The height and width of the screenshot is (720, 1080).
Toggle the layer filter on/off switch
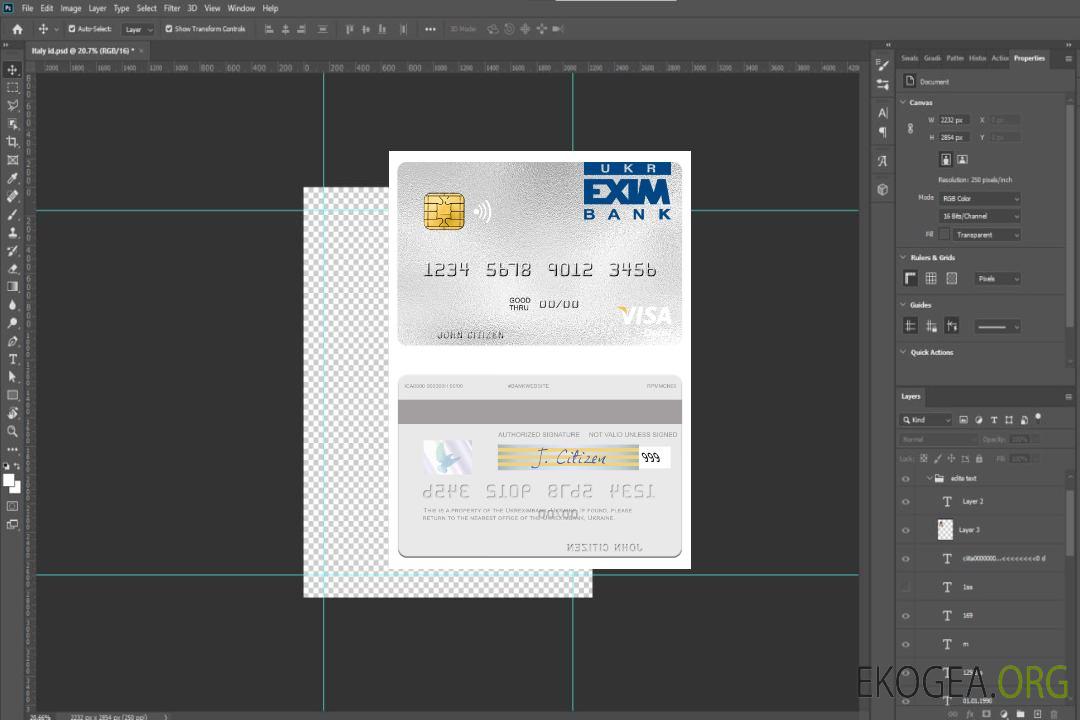tap(1038, 418)
